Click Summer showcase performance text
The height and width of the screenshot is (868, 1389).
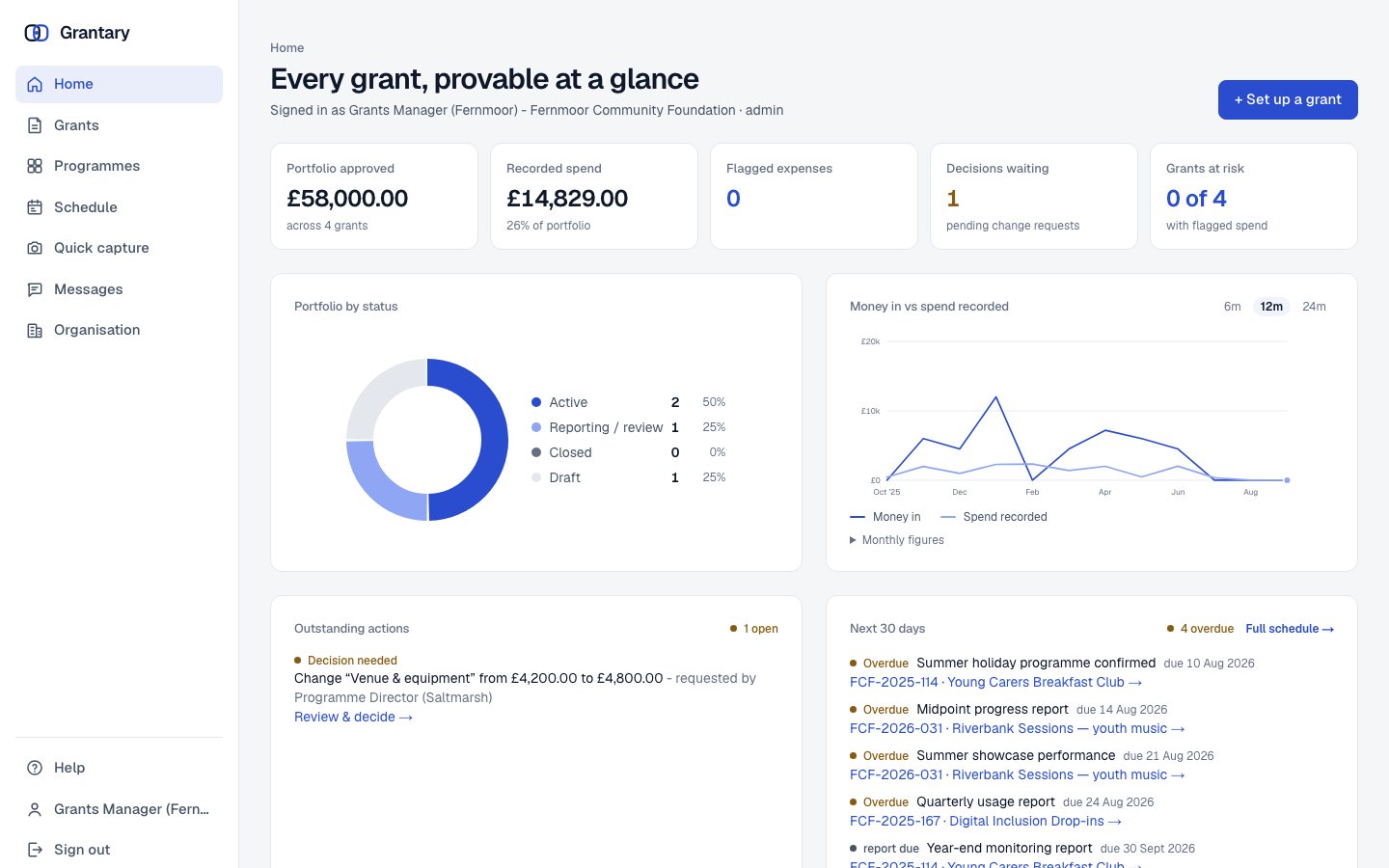click(1016, 755)
